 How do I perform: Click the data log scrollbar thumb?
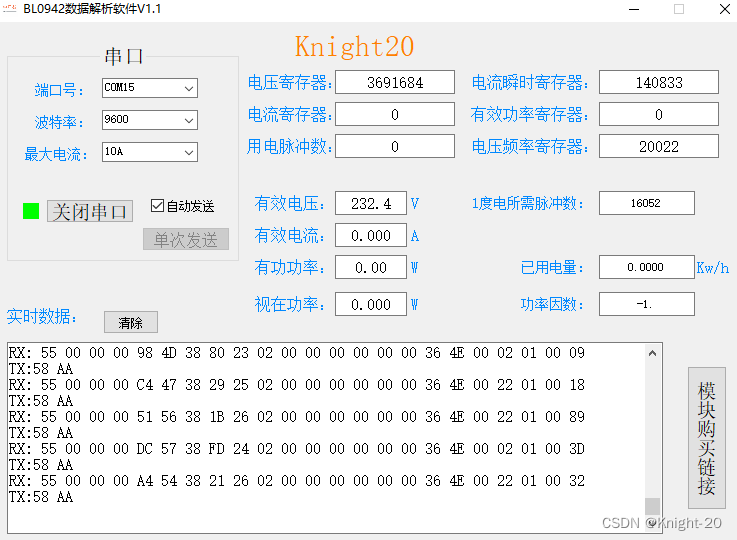click(x=652, y=506)
